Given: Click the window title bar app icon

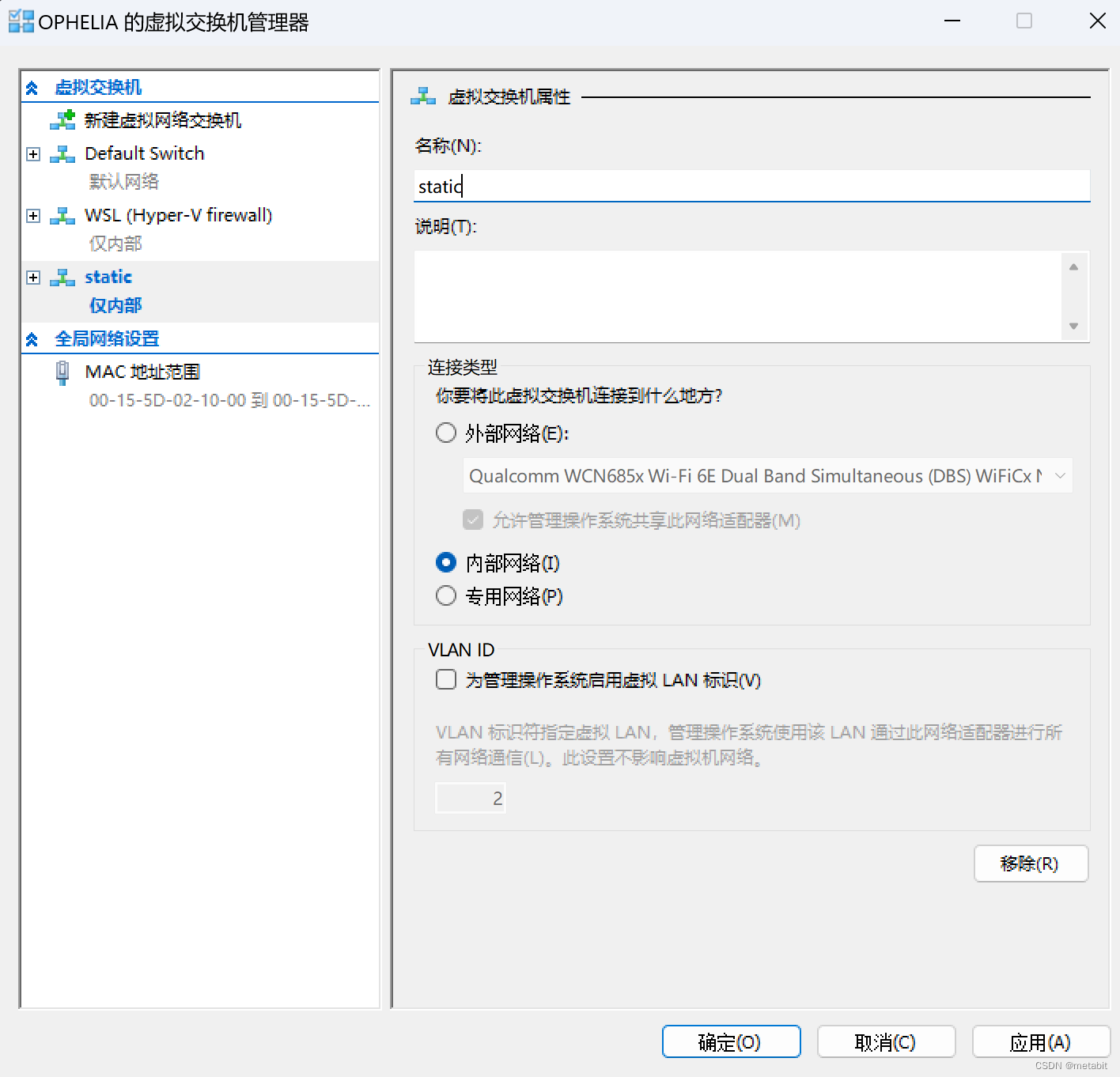Looking at the screenshot, I should coord(21,21).
